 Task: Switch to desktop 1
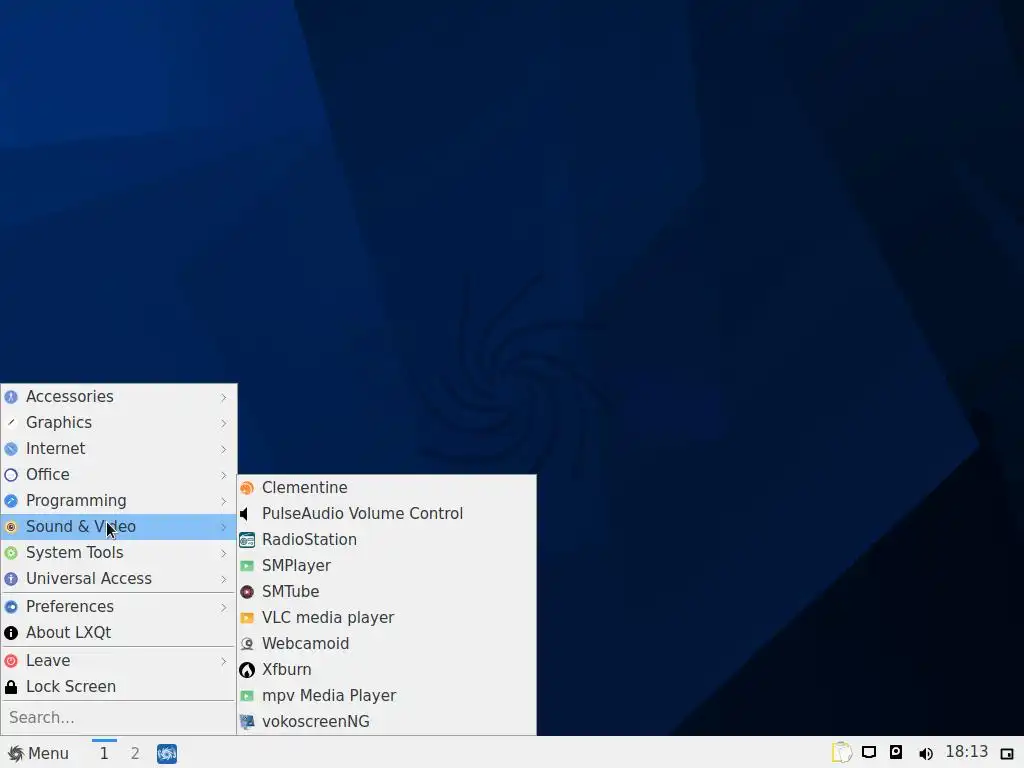pyautogui.click(x=104, y=754)
